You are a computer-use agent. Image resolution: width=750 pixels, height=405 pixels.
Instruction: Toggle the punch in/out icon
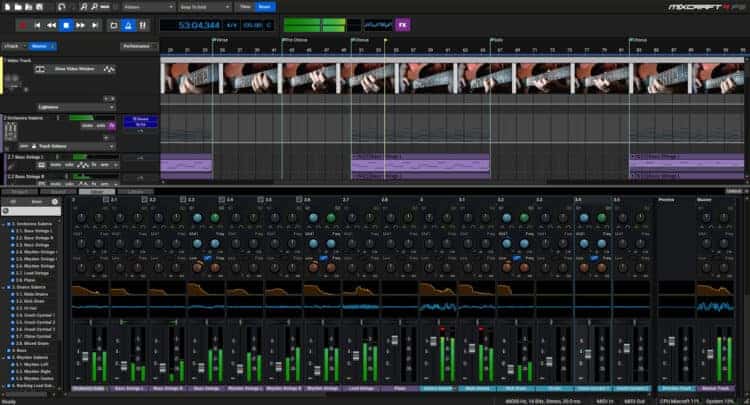143,25
